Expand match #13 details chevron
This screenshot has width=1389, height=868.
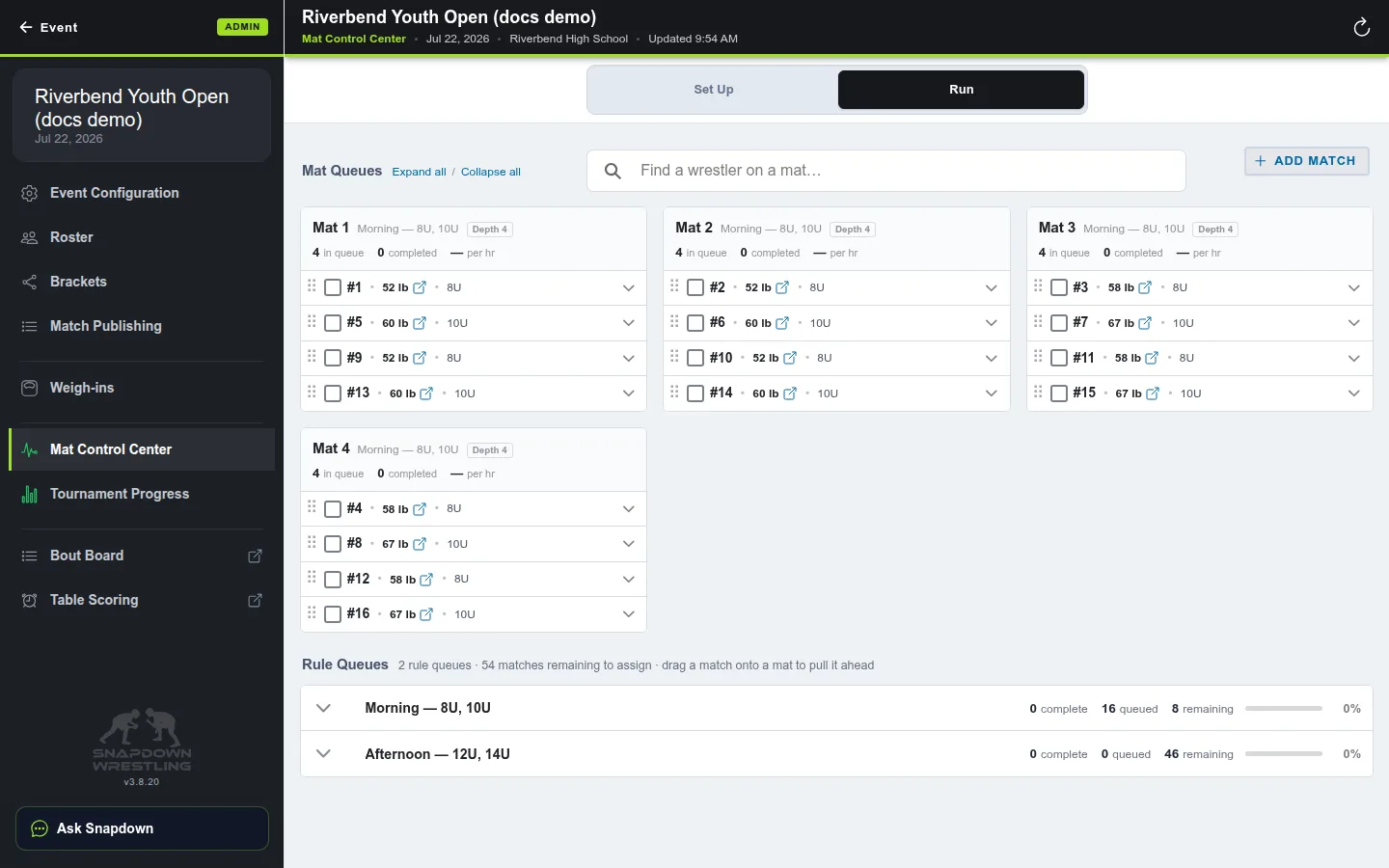tap(628, 393)
